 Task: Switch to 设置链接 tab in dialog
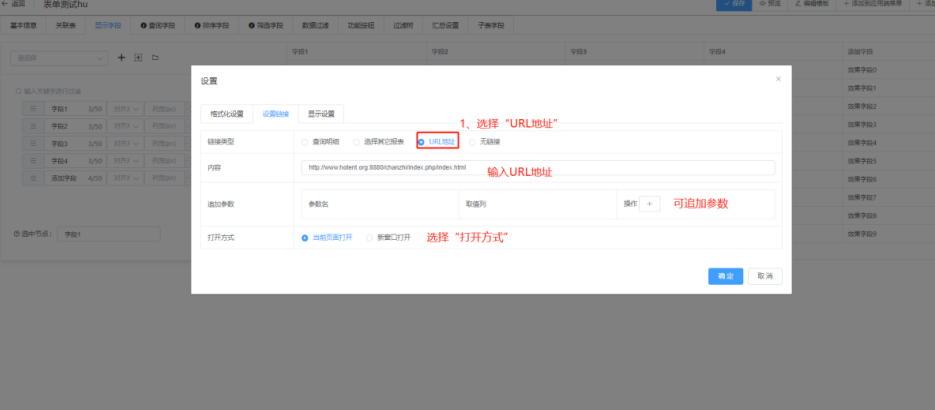coord(275,114)
